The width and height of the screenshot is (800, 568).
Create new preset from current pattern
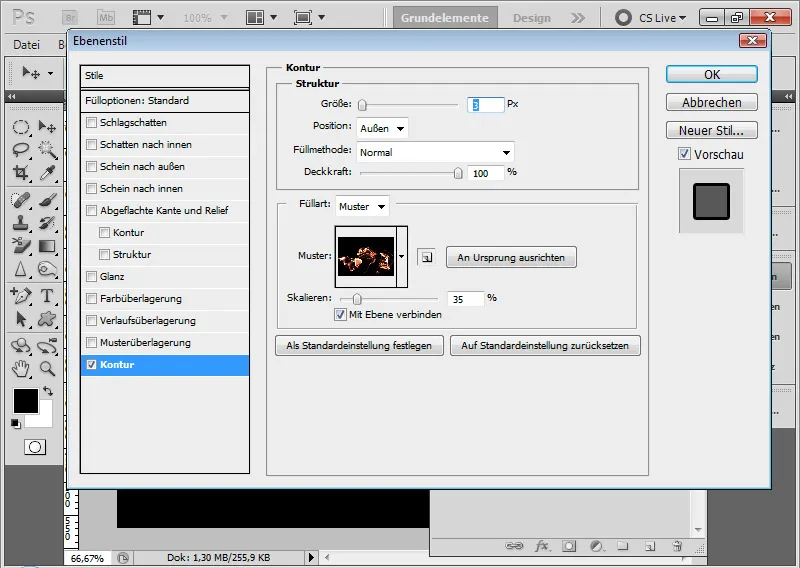pos(427,257)
